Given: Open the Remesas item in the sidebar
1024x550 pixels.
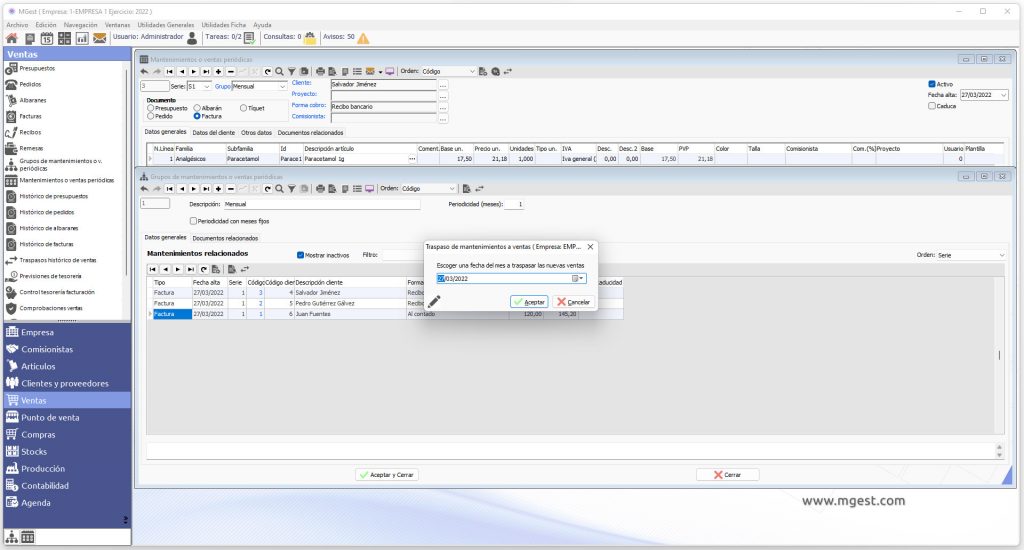Looking at the screenshot, I should pos(31,148).
